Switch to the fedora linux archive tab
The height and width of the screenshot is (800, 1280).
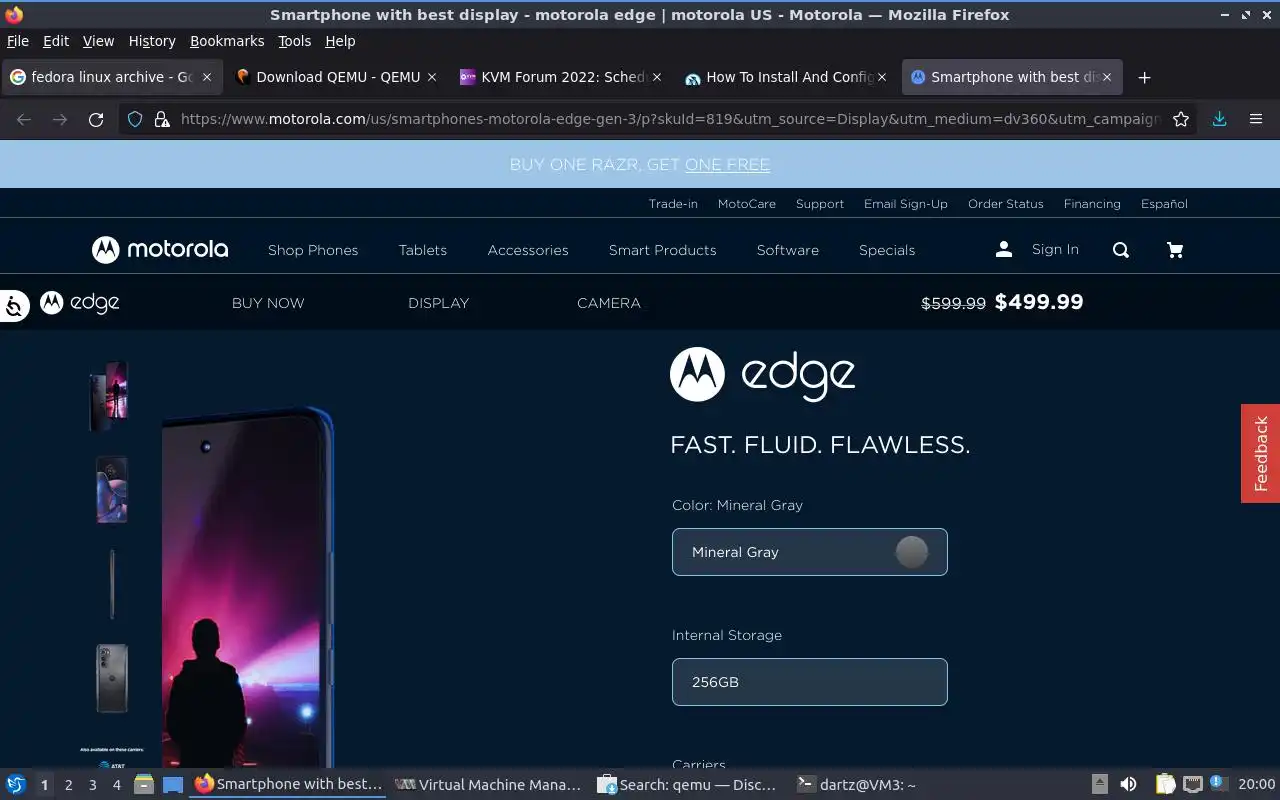pyautogui.click(x=110, y=77)
